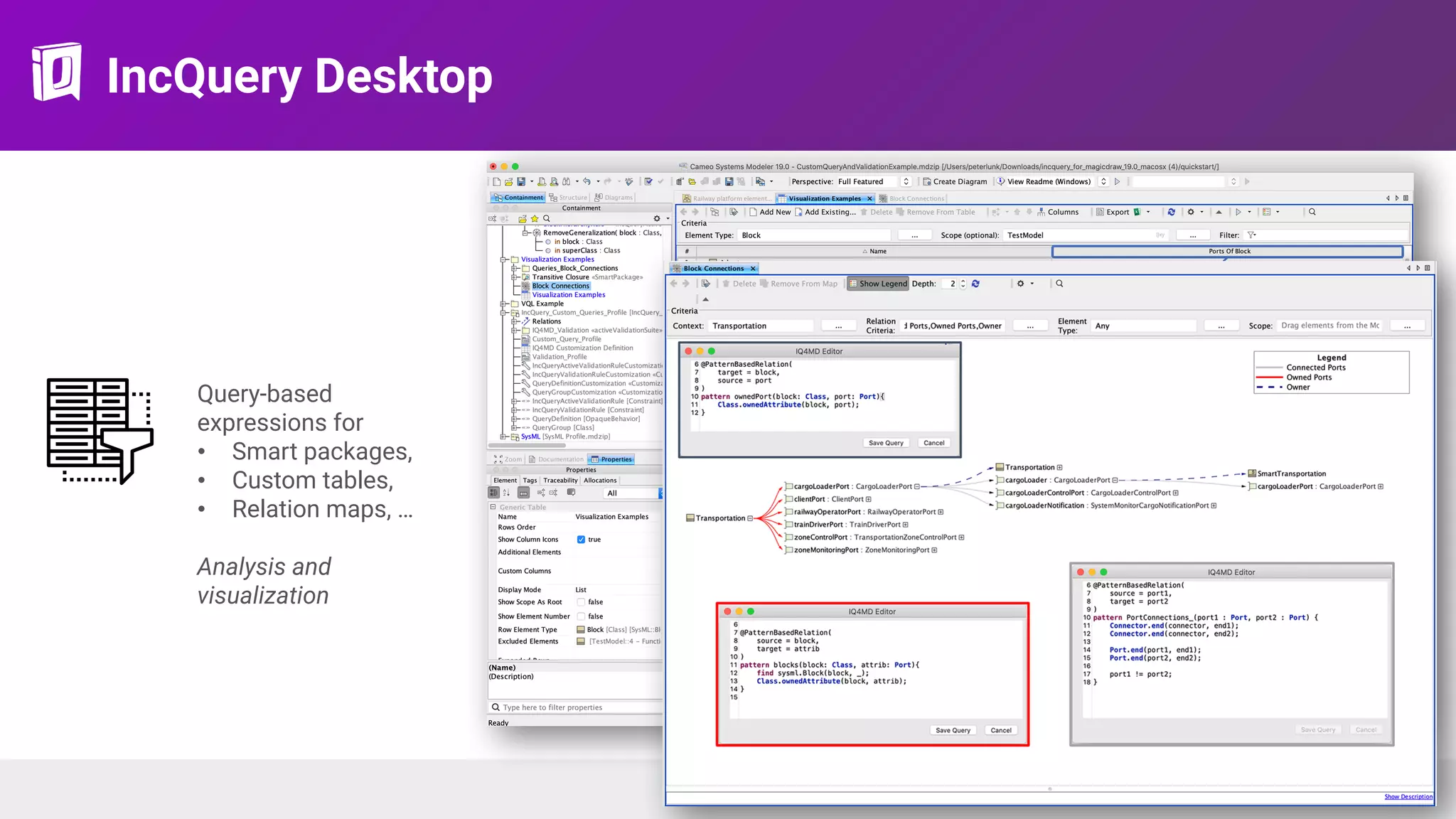The width and height of the screenshot is (1456, 819).
Task: Open the Allocations tab in Properties
Action: point(600,481)
